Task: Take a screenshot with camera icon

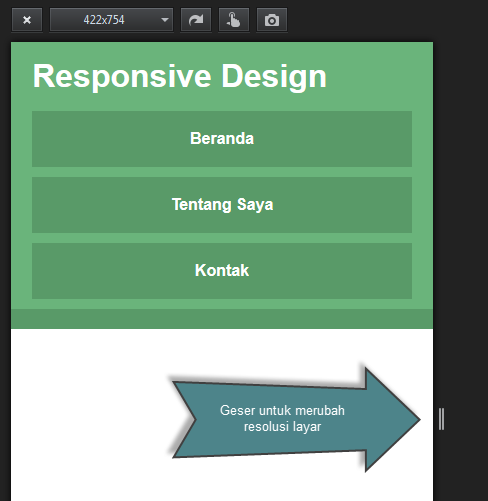Action: (x=272, y=20)
